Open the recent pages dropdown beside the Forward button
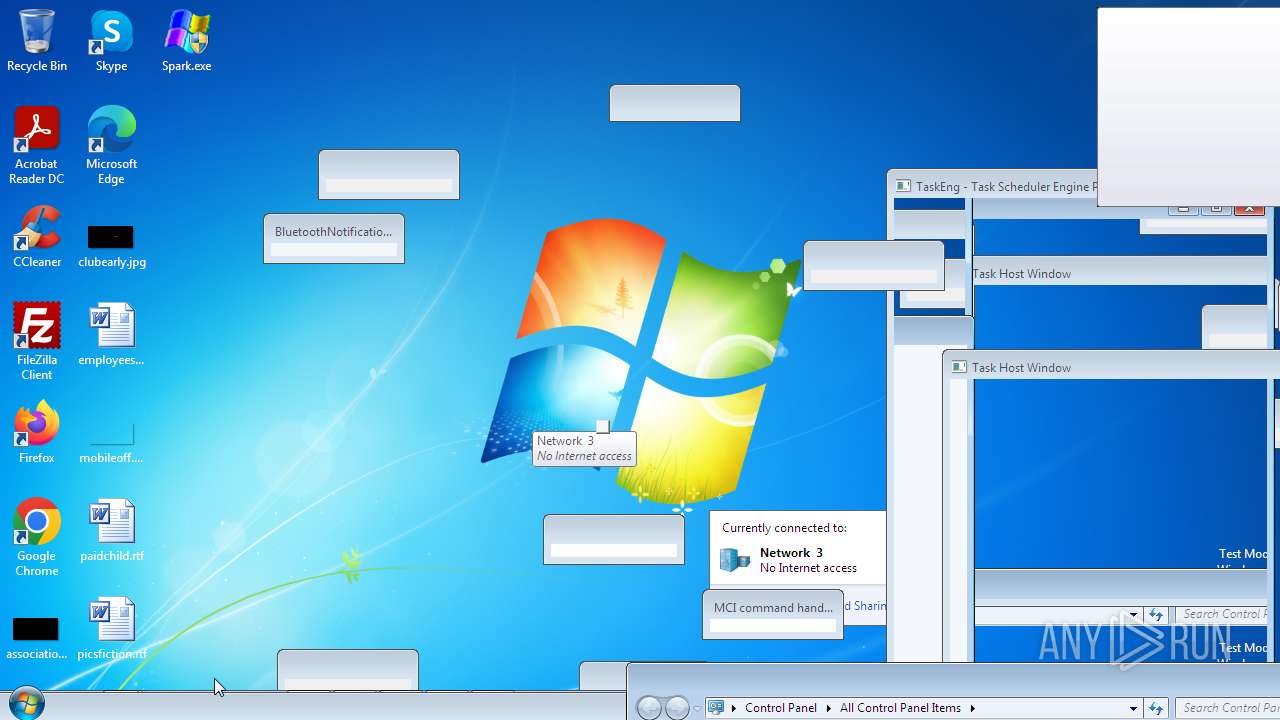This screenshot has height=720, width=1280. point(697,709)
